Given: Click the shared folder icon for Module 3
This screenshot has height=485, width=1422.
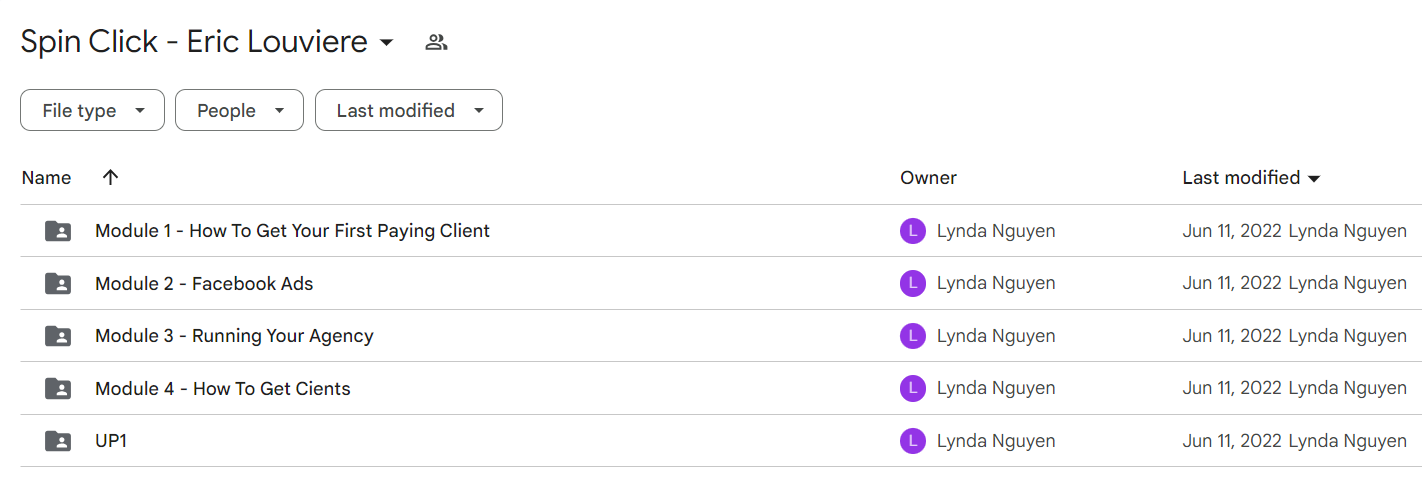Looking at the screenshot, I should [x=59, y=336].
